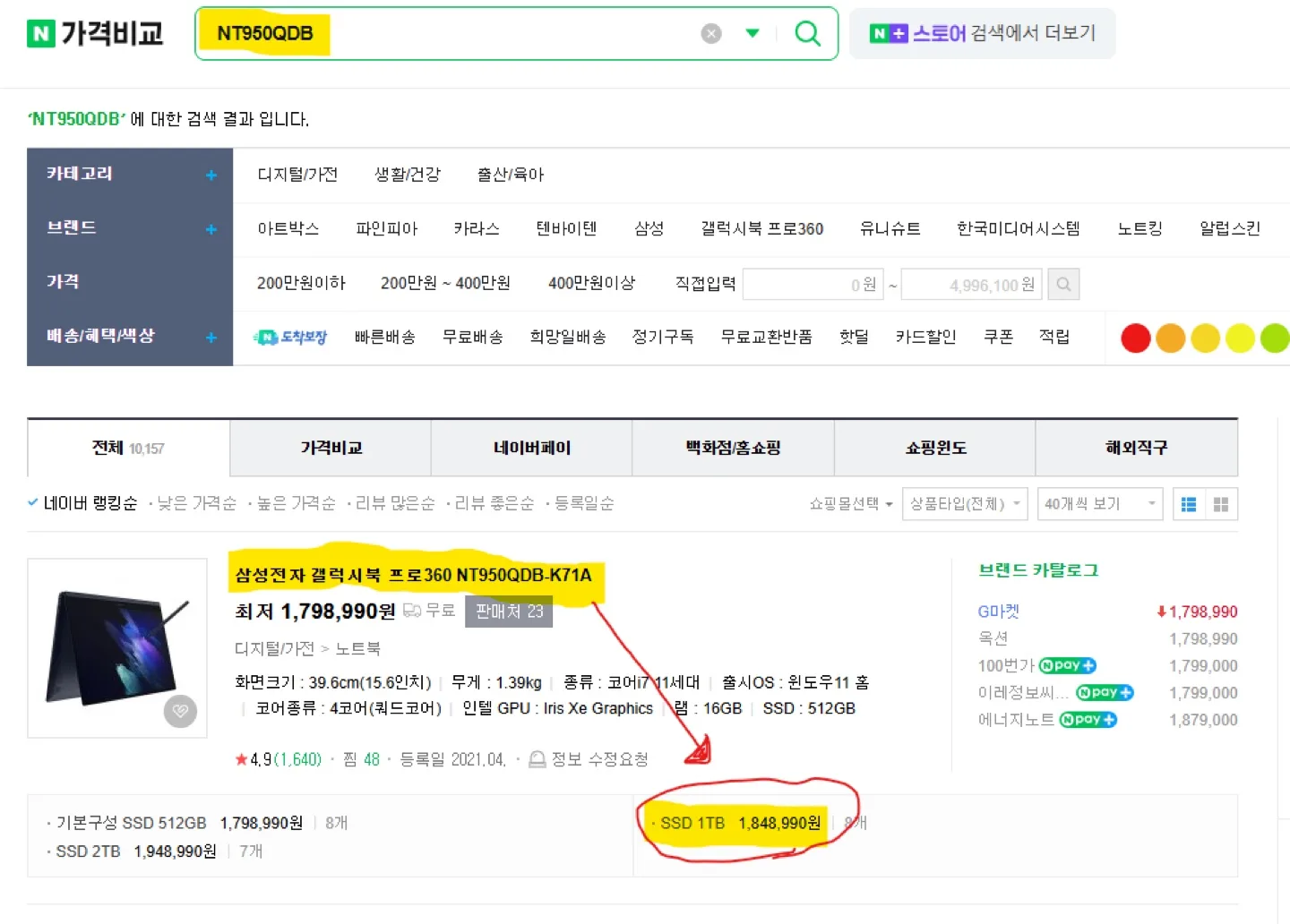Viewport: 1290px width, 924px height.
Task: Open 에너지노트 seller link
Action: 1016,720
